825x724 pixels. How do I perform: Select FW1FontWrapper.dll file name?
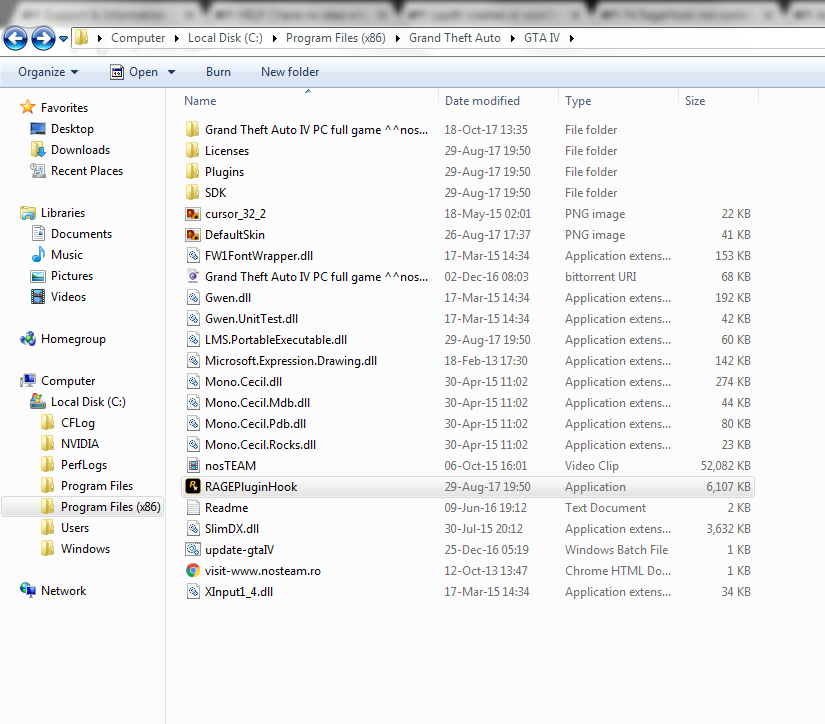259,256
